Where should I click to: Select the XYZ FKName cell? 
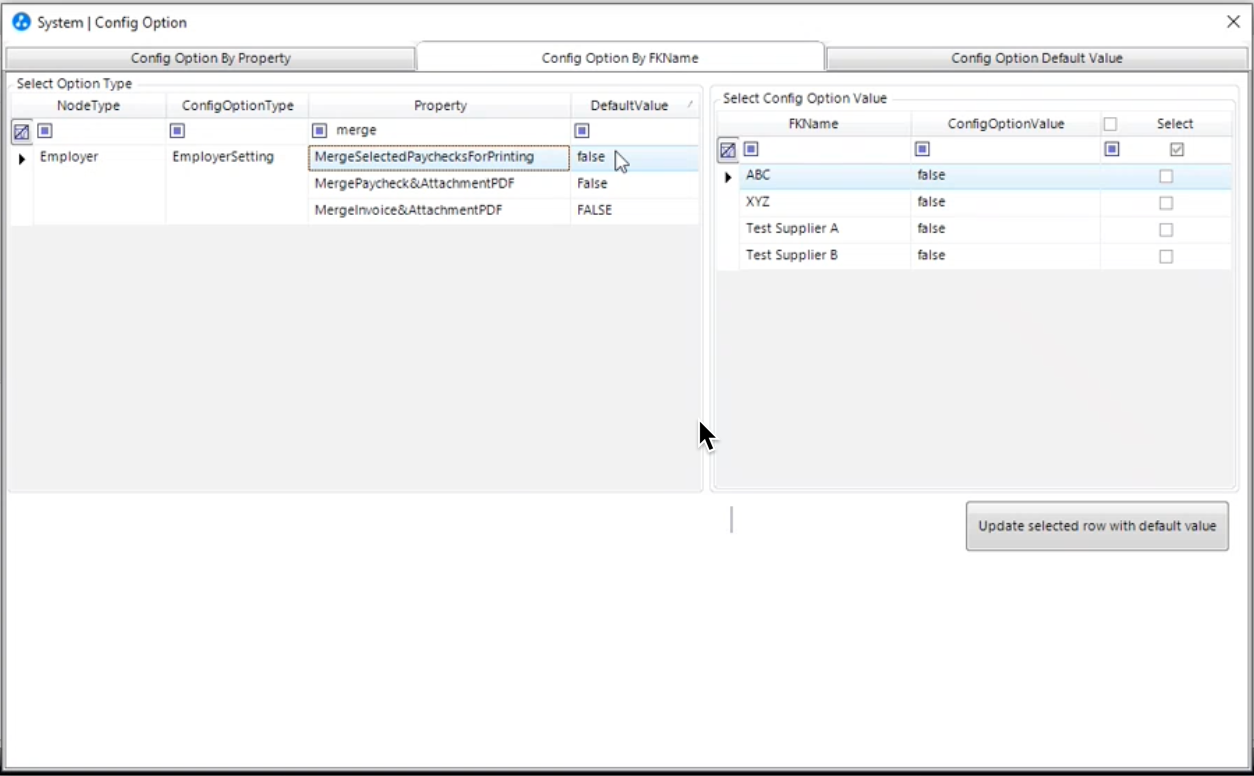tap(825, 202)
